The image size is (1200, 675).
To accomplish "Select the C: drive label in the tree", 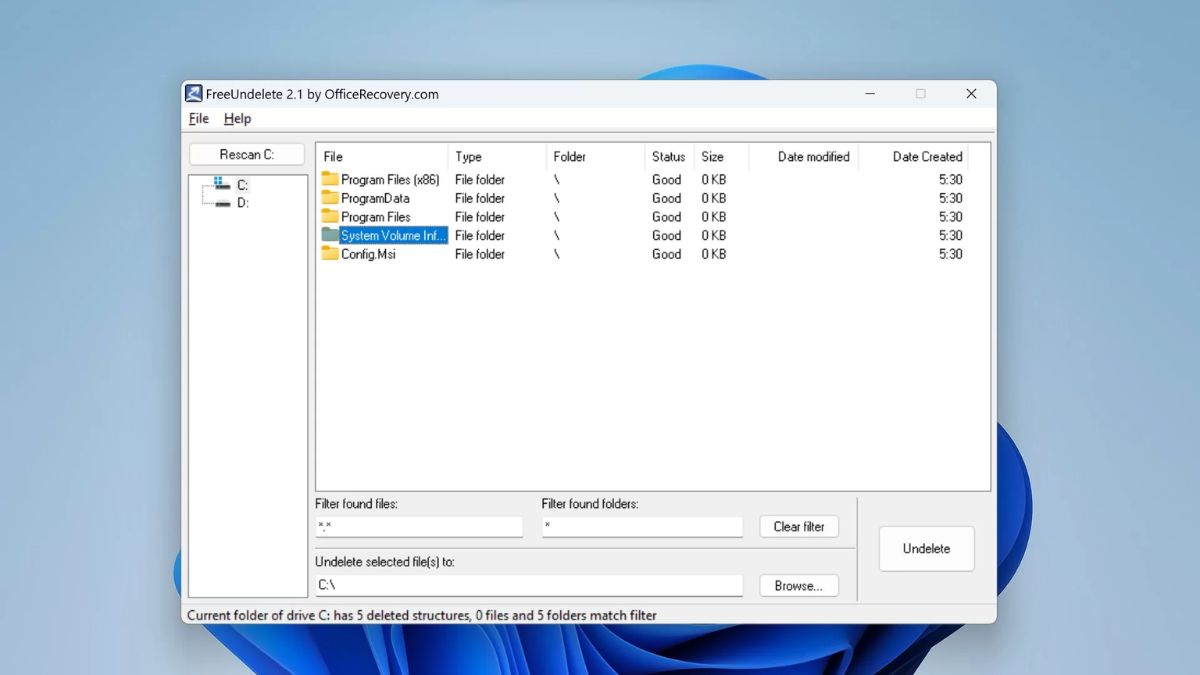I will point(243,185).
